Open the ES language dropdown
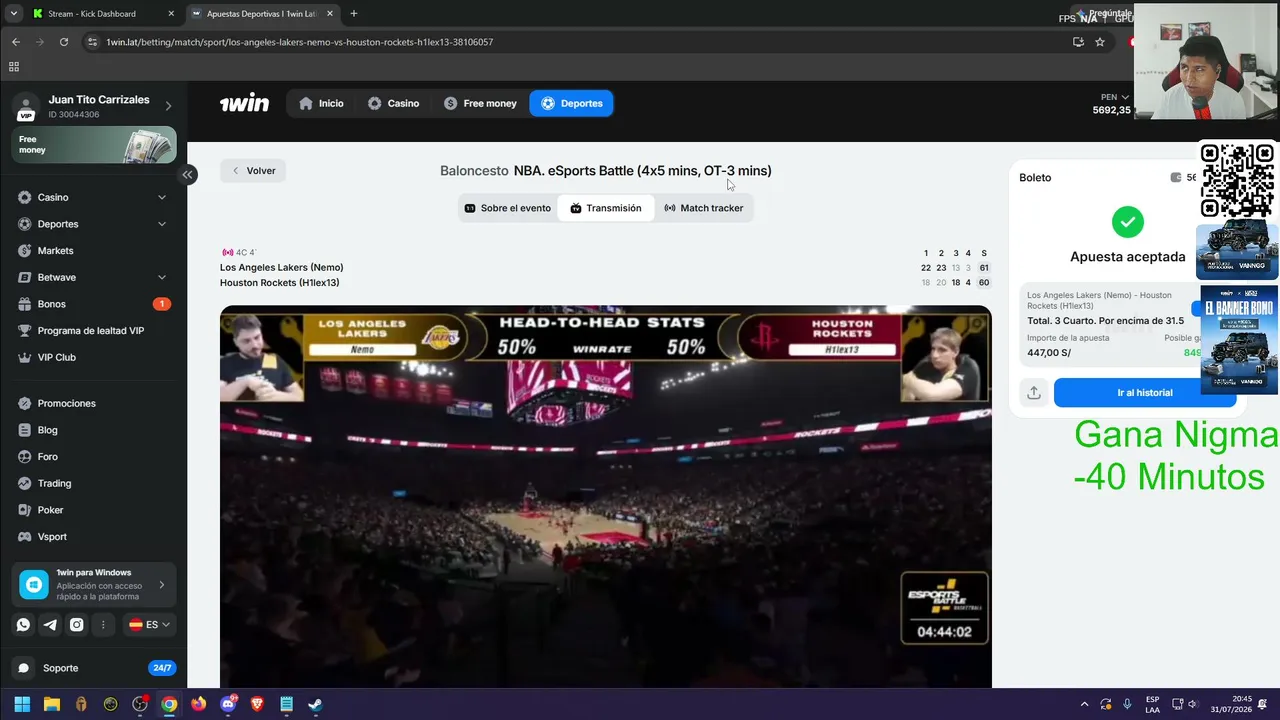Screen dimensions: 1280x720 point(150,625)
